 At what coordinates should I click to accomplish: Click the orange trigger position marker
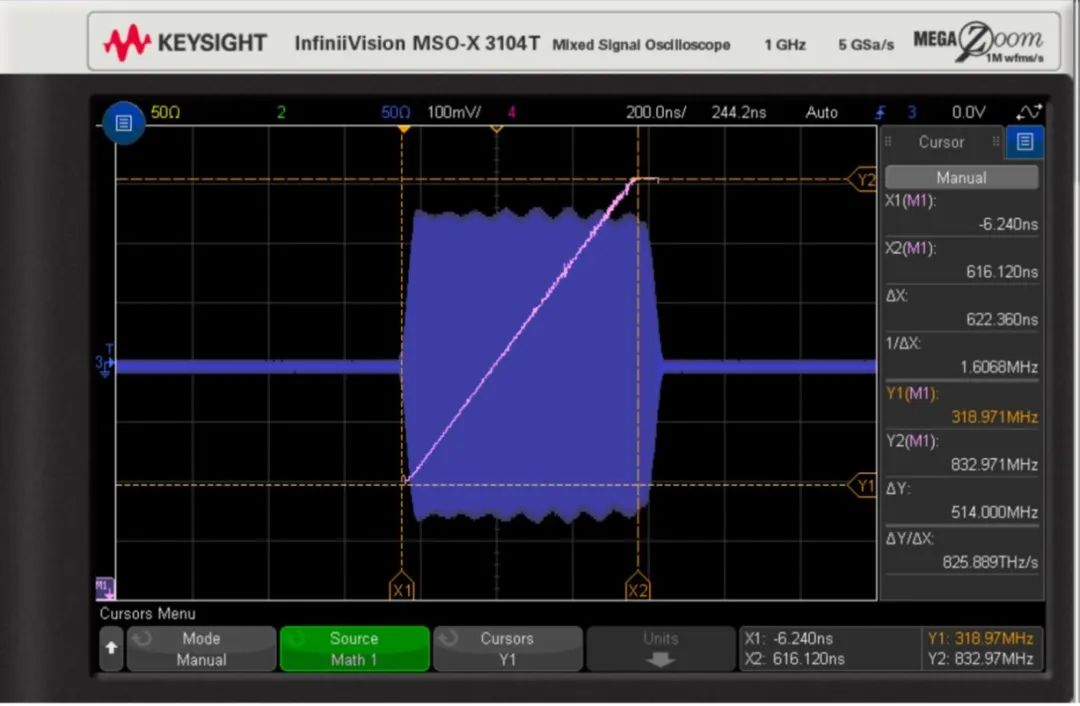[x=404, y=129]
